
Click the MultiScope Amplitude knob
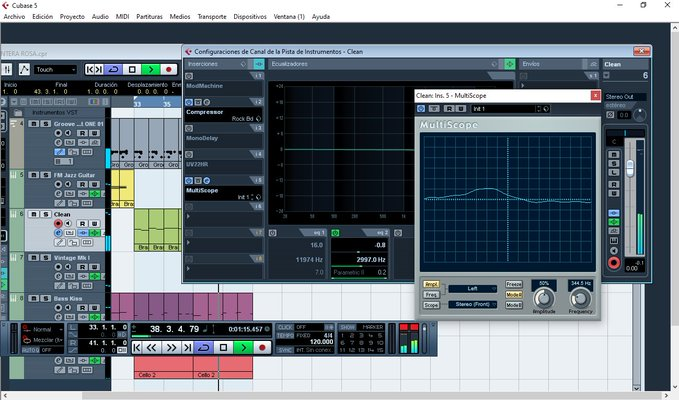click(x=544, y=298)
